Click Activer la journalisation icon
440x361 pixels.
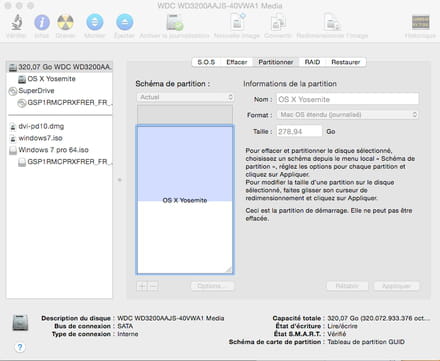(x=174, y=22)
